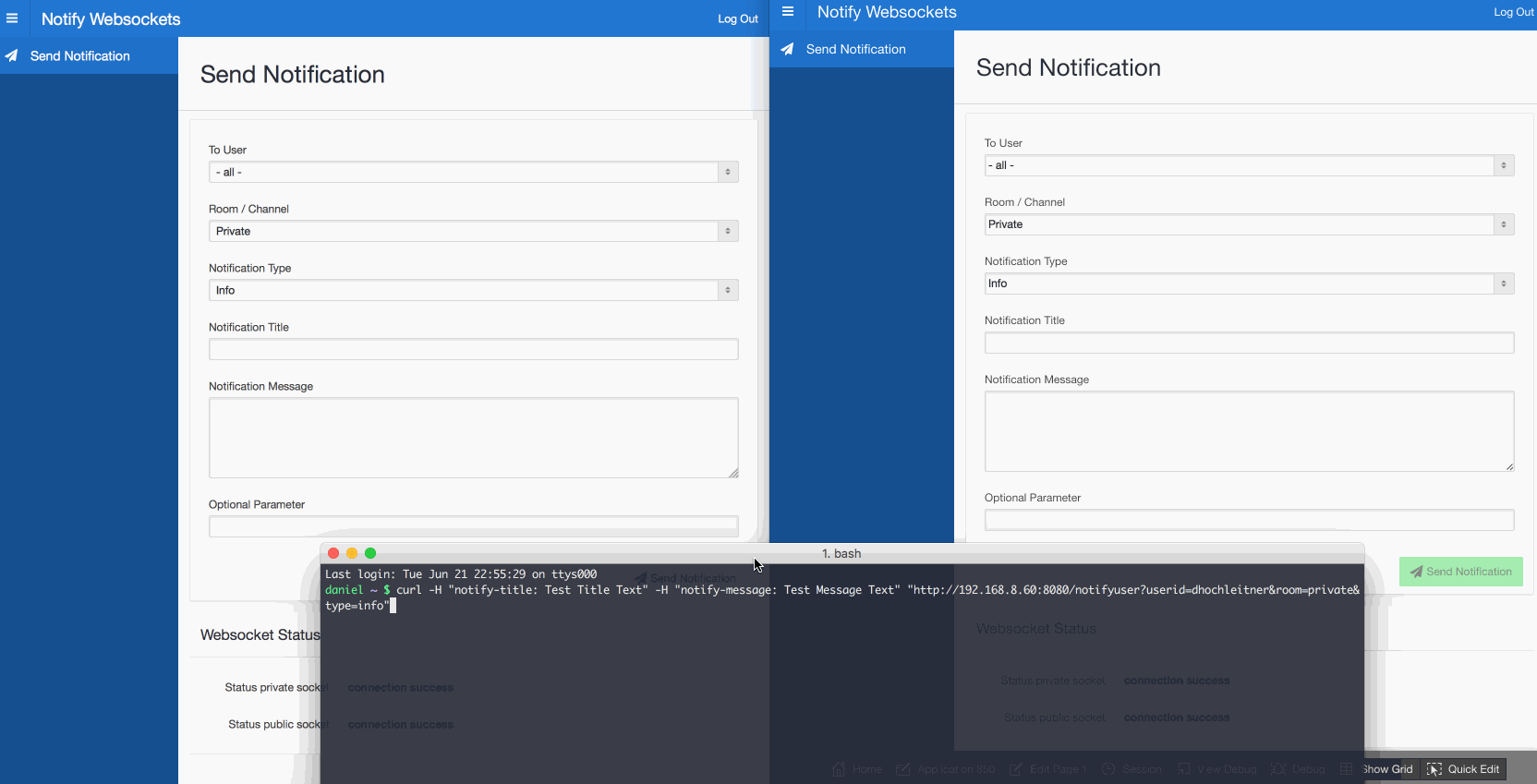Click Log Out in right window

[1514, 12]
